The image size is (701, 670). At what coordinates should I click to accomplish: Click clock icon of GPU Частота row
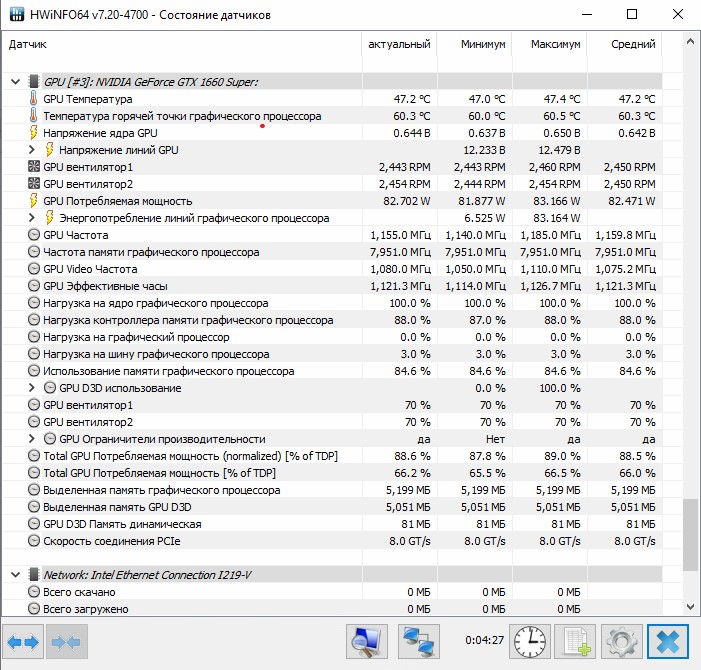(34, 235)
